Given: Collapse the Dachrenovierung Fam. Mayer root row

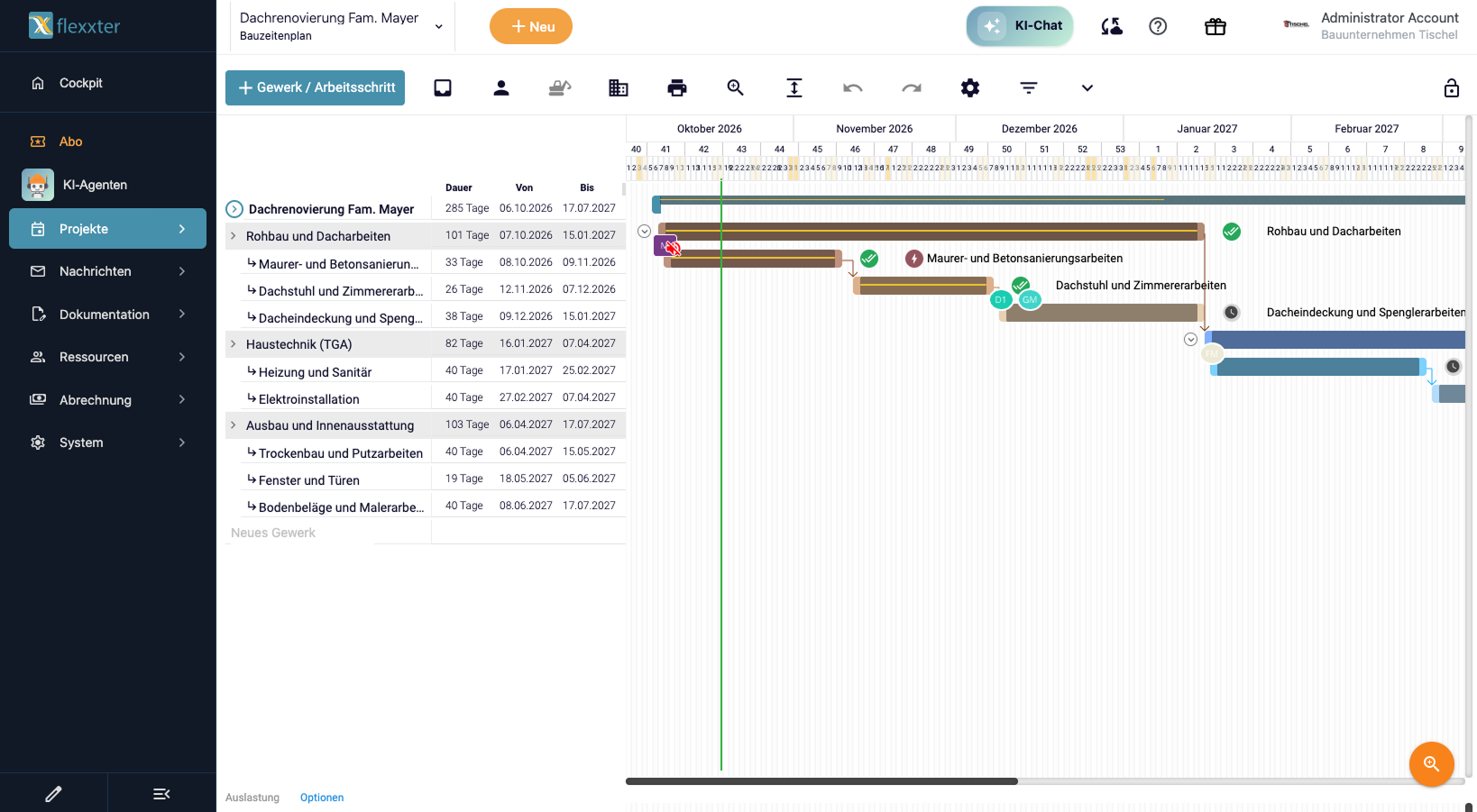Looking at the screenshot, I should tap(234, 209).
